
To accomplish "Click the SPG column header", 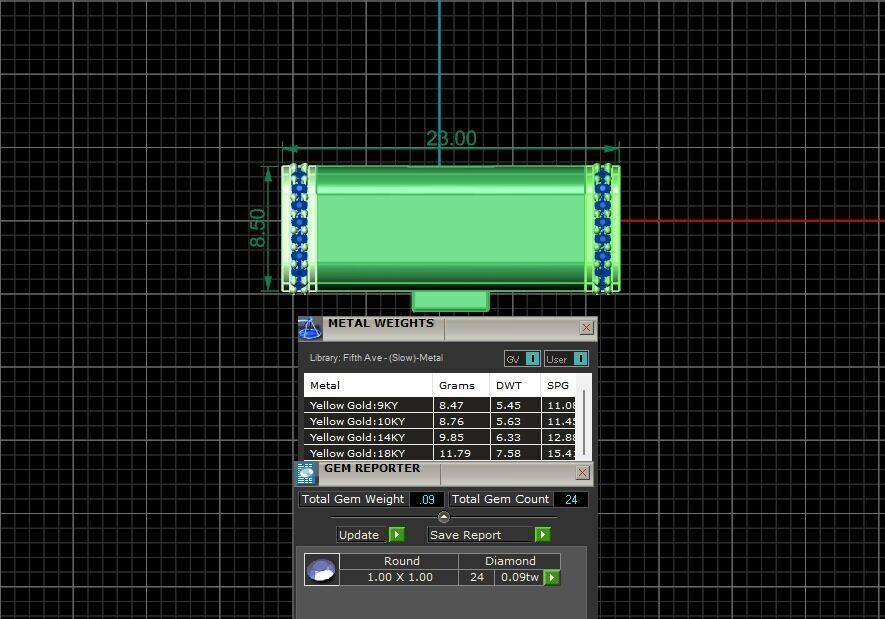I will [559, 385].
